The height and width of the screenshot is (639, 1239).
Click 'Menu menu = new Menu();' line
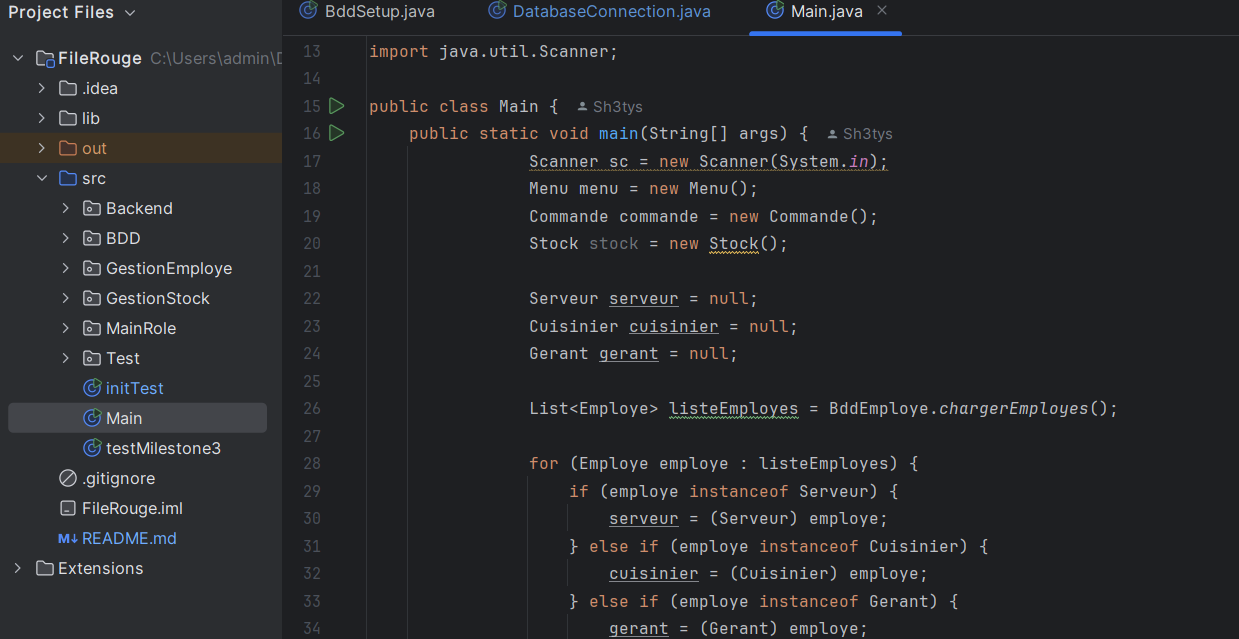point(644,188)
